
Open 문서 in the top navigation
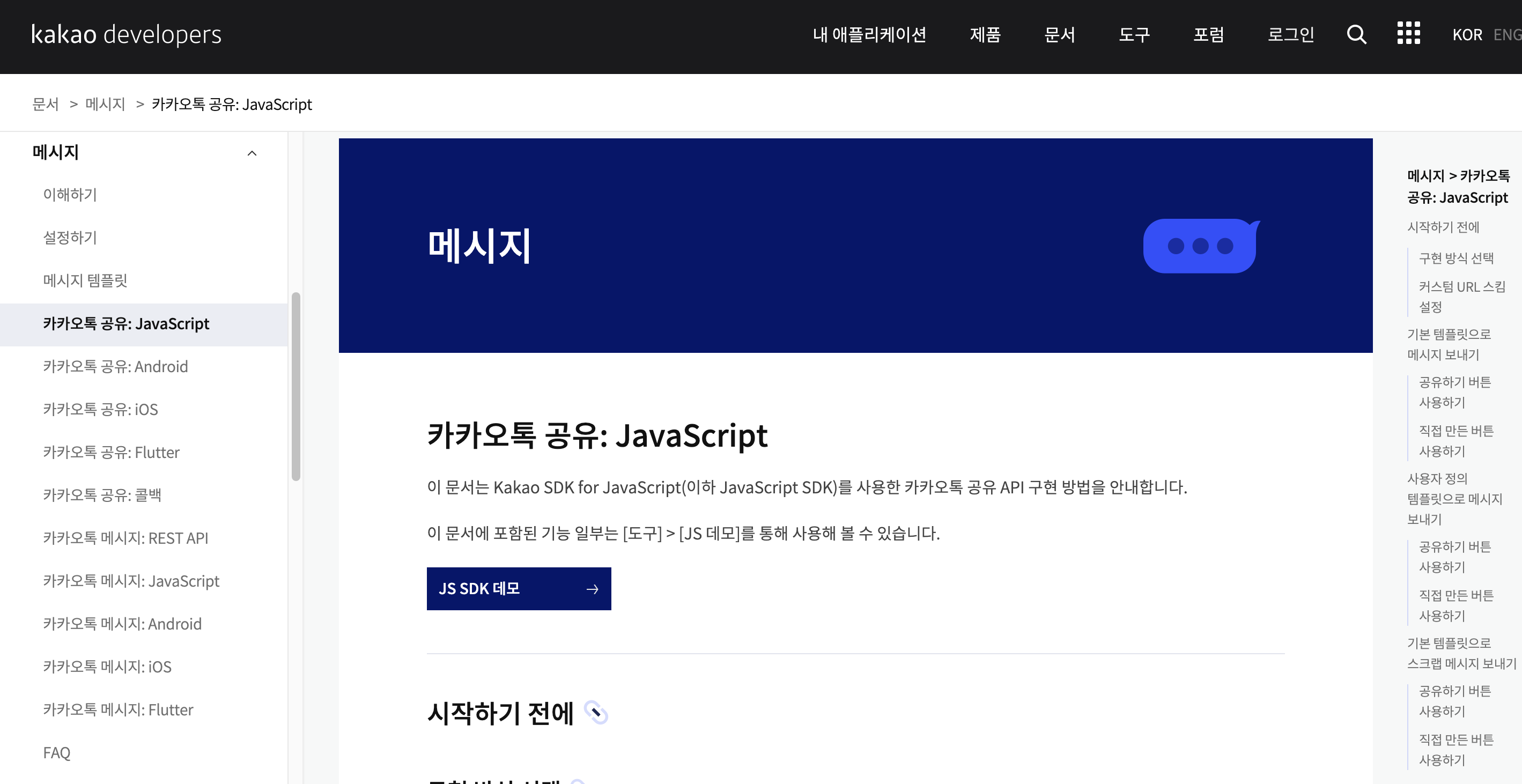pos(1059,35)
